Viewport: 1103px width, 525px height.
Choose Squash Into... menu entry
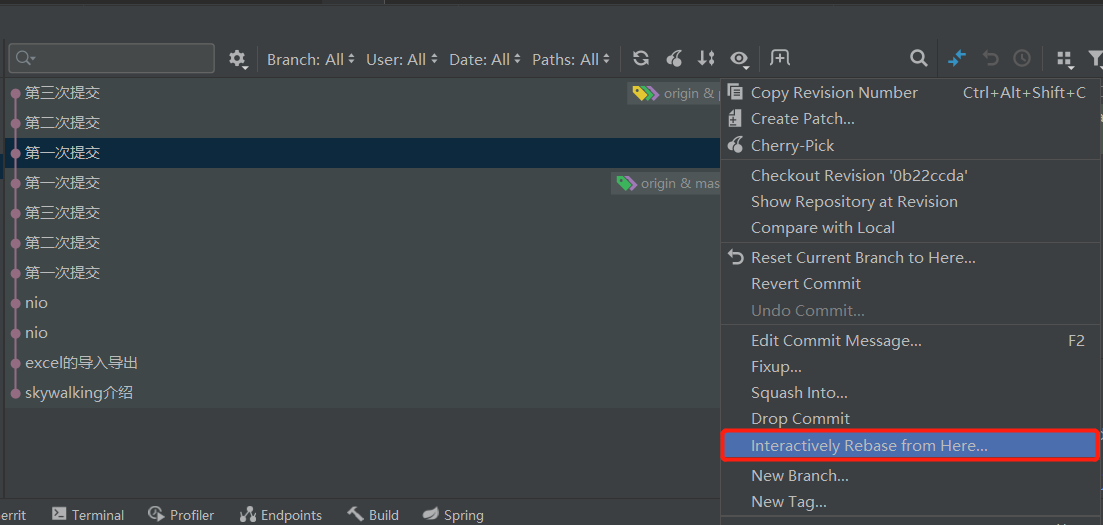910,393
